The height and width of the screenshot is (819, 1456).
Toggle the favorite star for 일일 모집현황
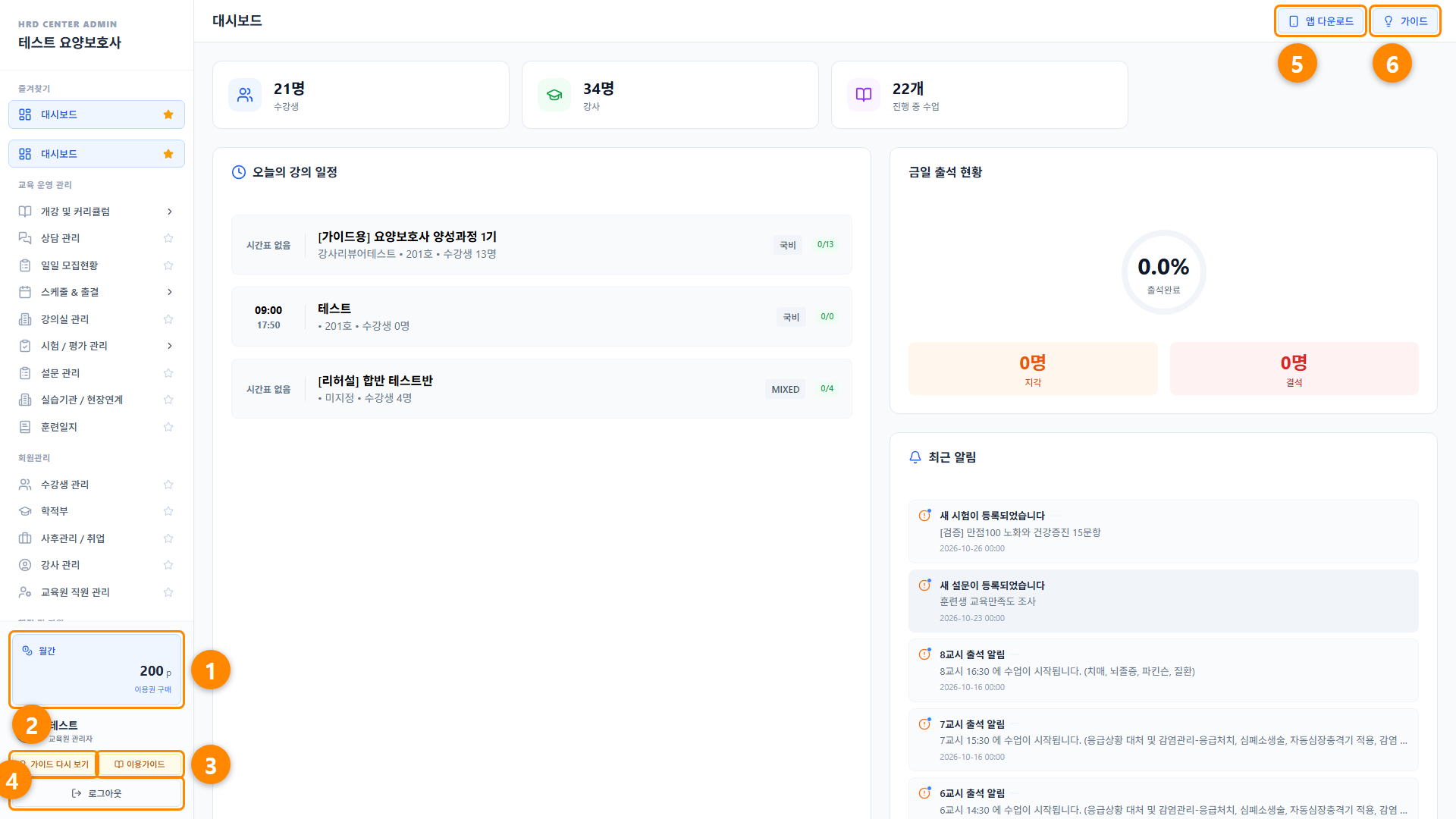click(x=168, y=265)
